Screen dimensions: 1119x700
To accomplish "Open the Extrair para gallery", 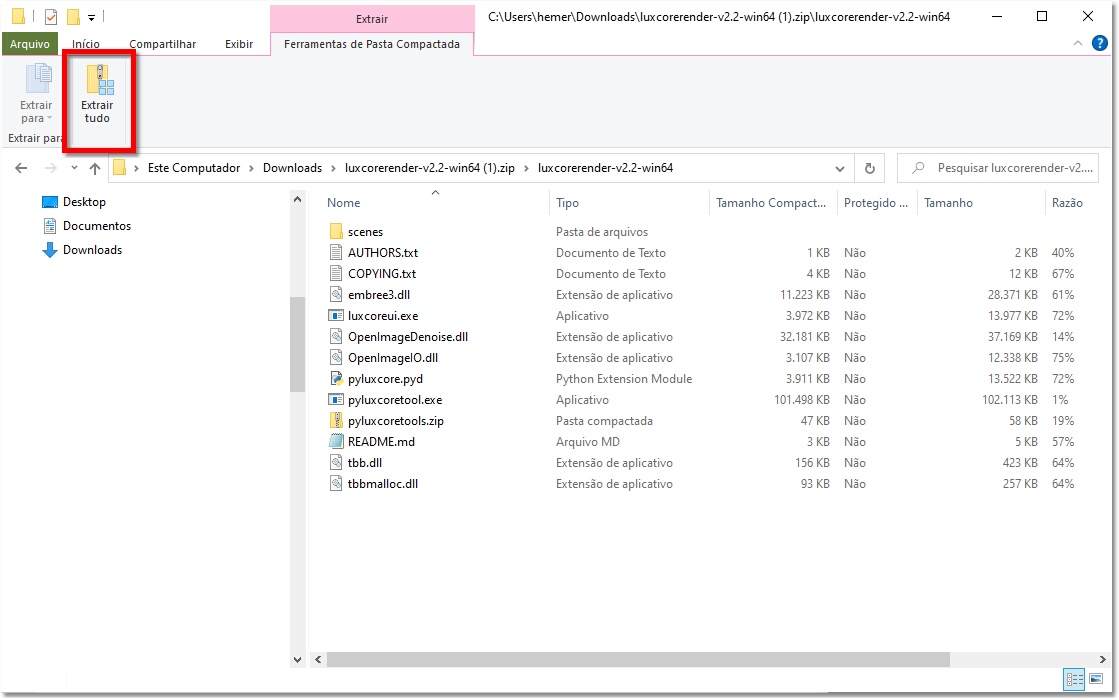I will (36, 95).
